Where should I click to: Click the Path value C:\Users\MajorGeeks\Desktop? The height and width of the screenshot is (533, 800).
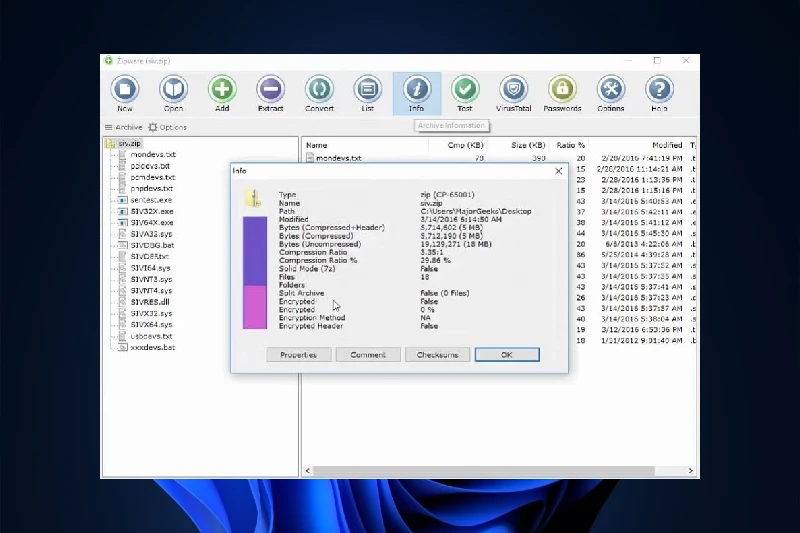(476, 211)
